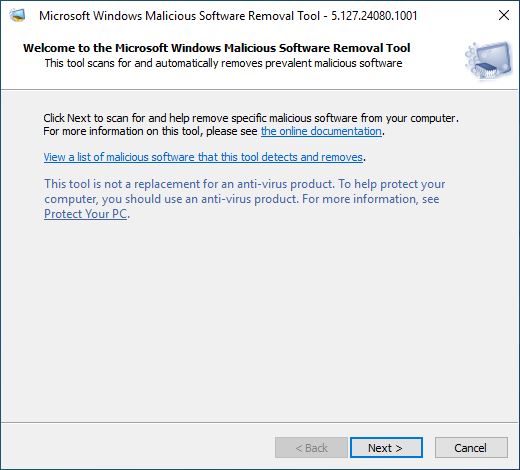Click the 'not a replacement for anti-virus' line
The width and height of the screenshot is (520, 470).
[x=245, y=184]
